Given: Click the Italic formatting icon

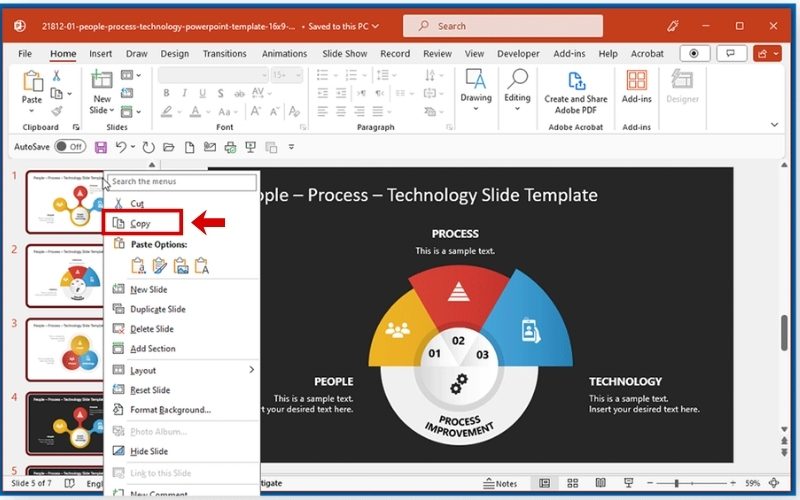Looking at the screenshot, I should [x=184, y=93].
